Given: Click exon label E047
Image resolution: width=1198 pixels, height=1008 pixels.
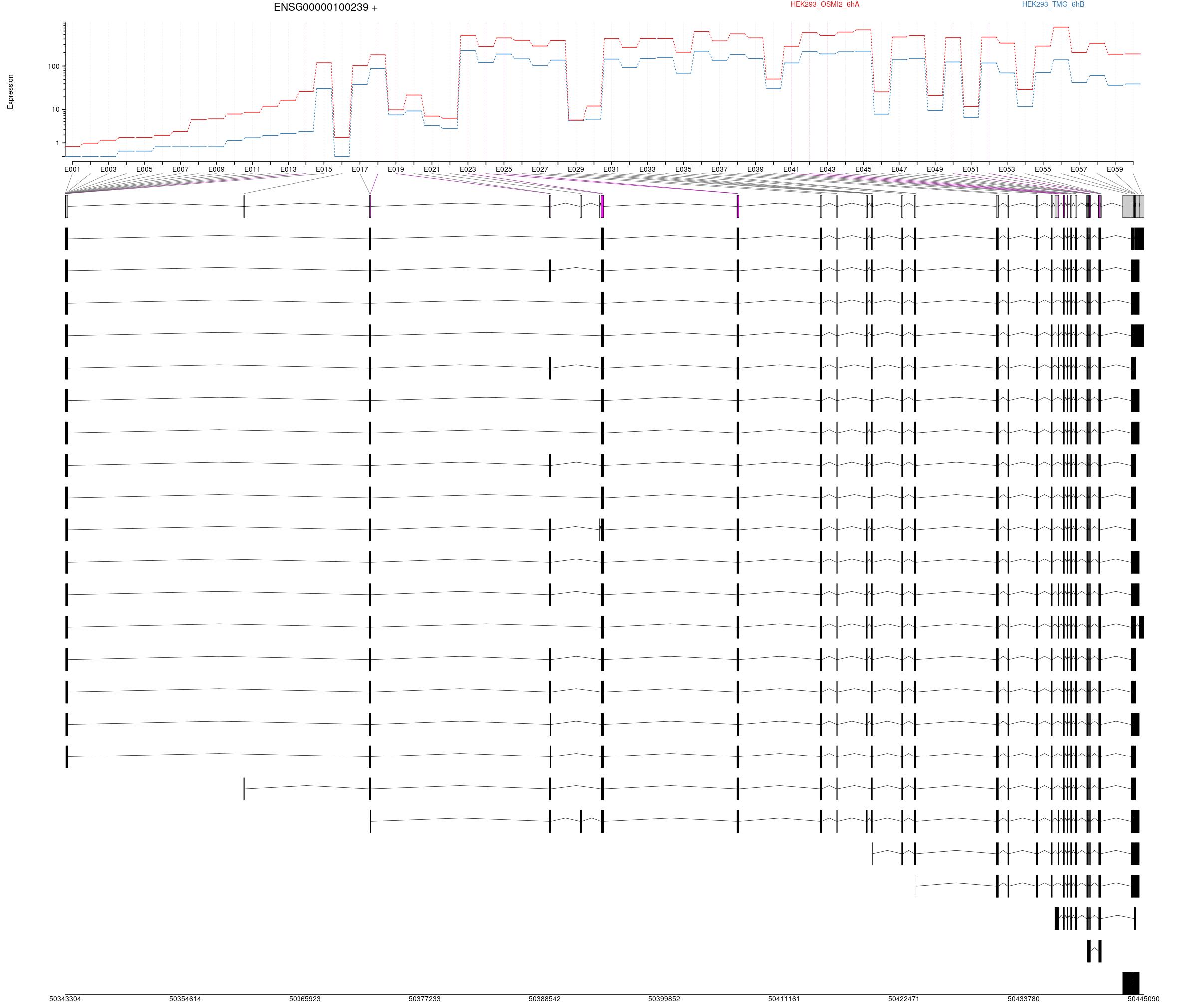Looking at the screenshot, I should point(899,169).
